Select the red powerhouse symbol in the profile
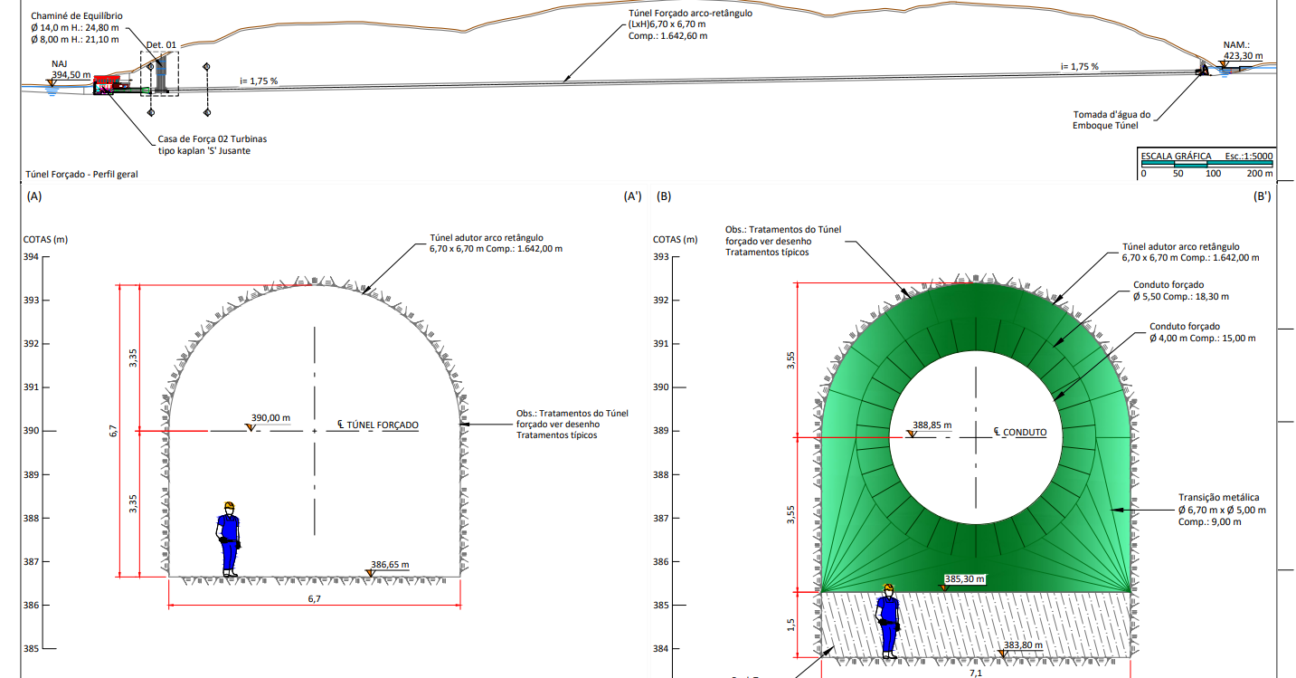The height and width of the screenshot is (678, 1296). coord(106,86)
